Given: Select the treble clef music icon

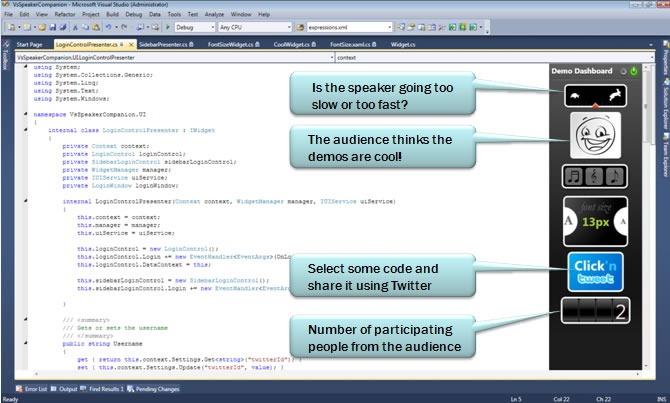Looking at the screenshot, I should 594,176.
